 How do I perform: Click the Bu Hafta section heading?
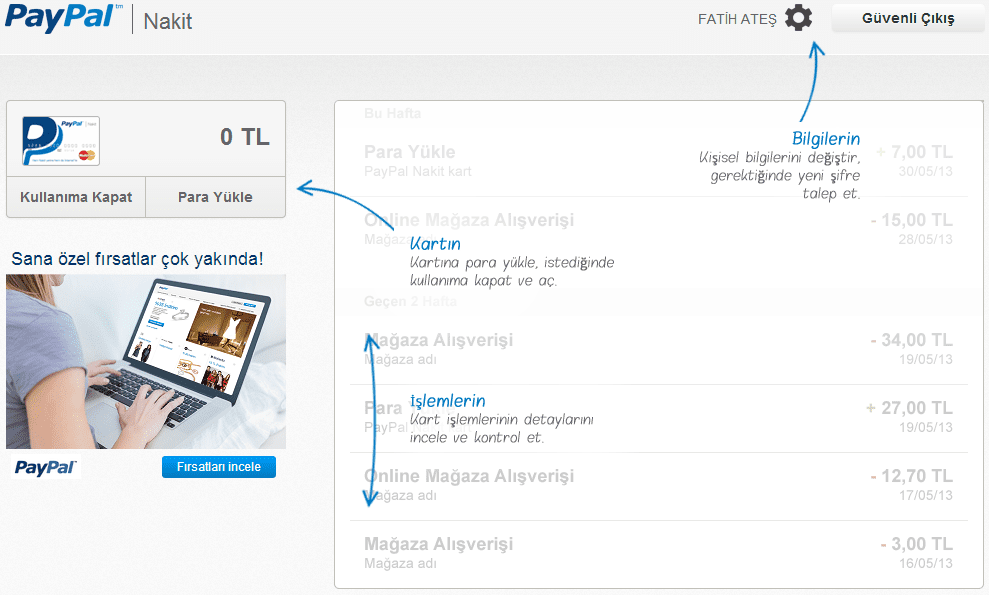coord(392,114)
